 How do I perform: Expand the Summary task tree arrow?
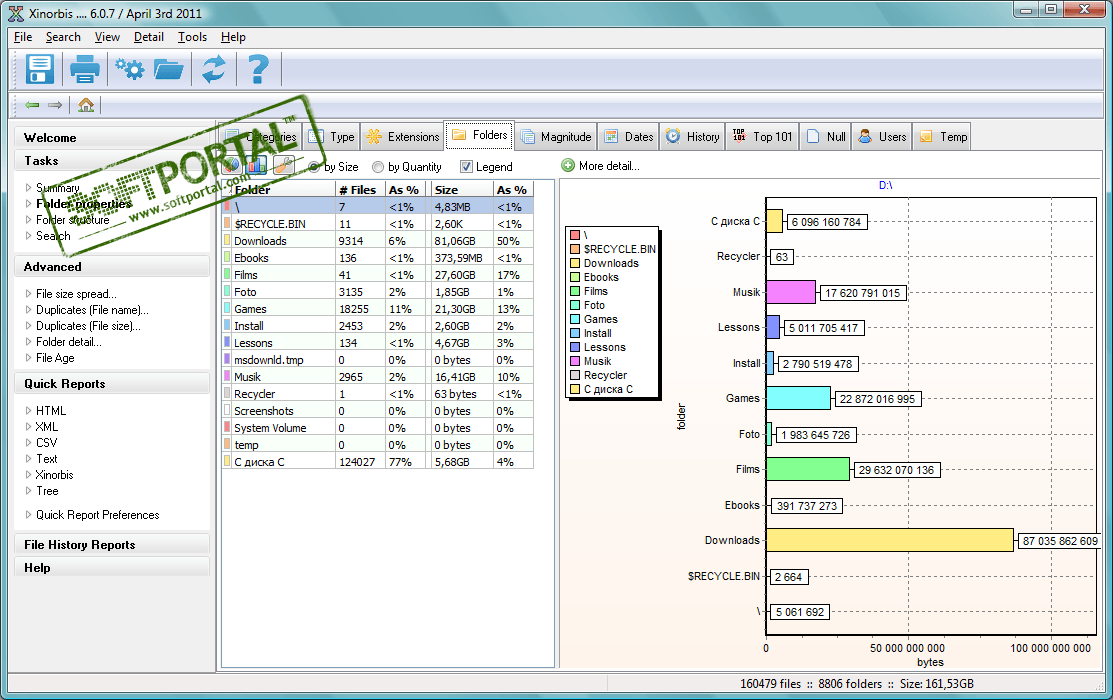(29, 188)
